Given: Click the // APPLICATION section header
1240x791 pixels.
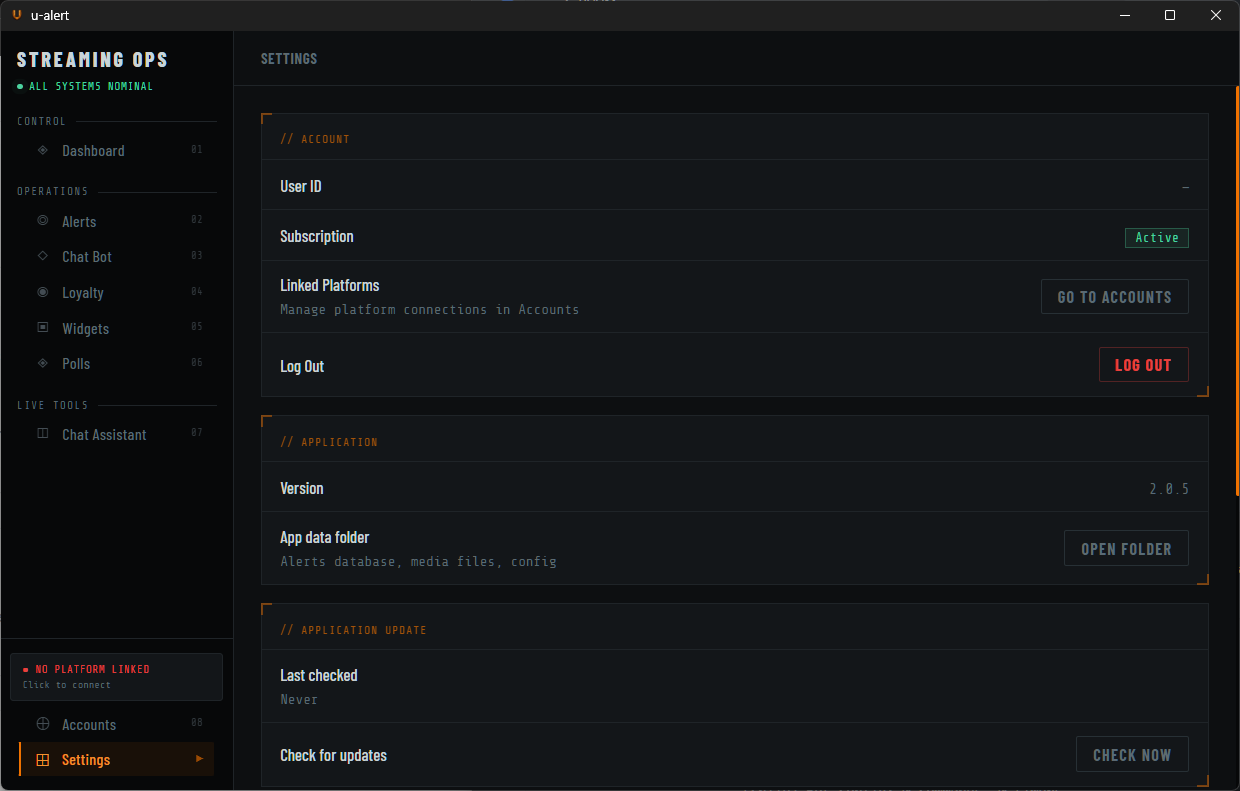Looking at the screenshot, I should pos(329,442).
